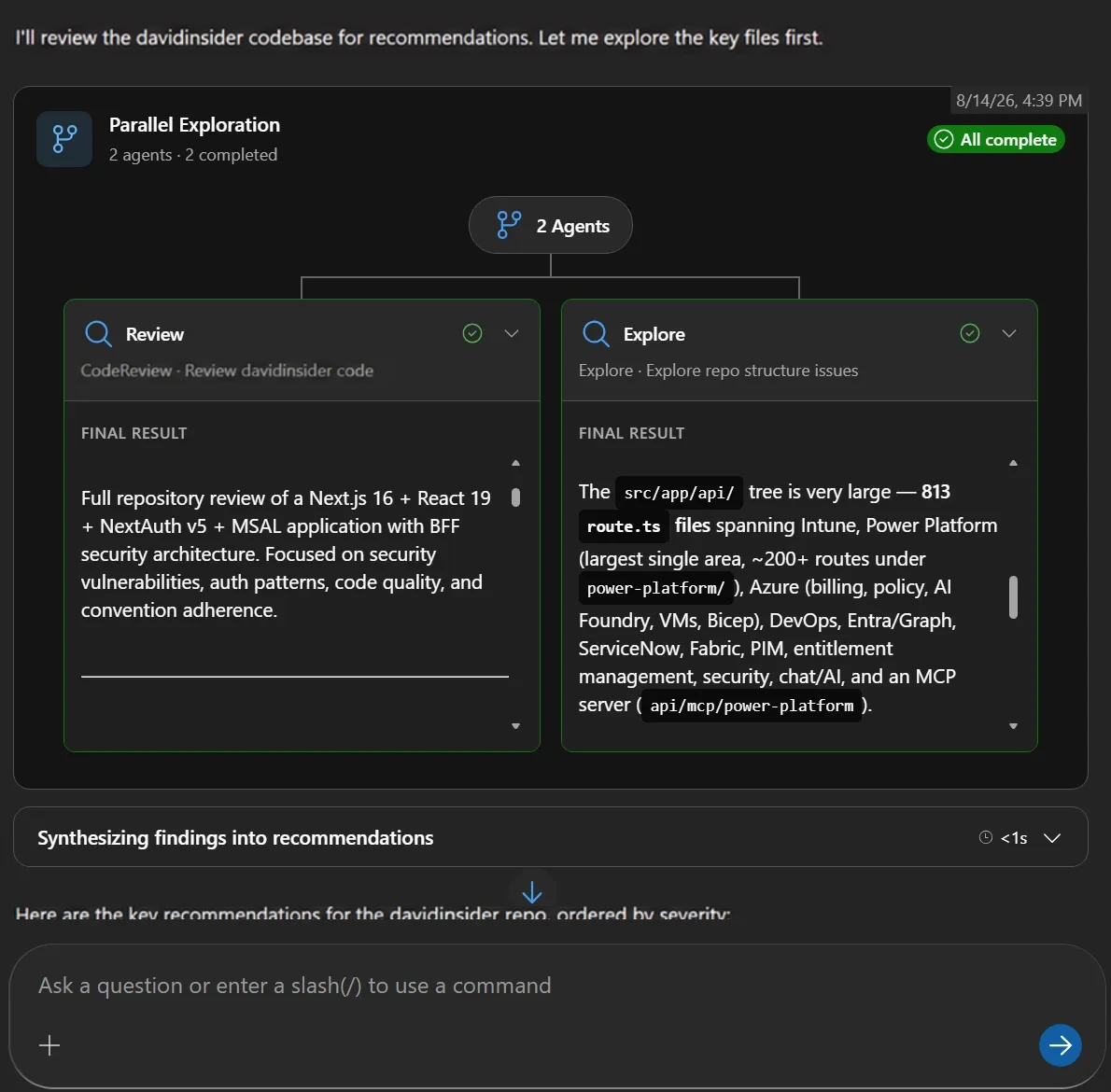Click the Parallel Exploration title
1111x1092 pixels.
pos(194,125)
